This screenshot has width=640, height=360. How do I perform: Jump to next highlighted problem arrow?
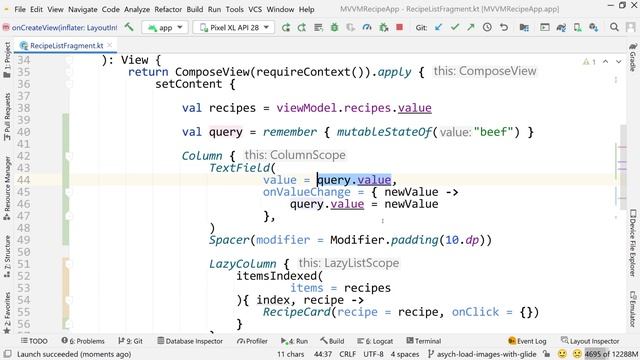point(619,62)
